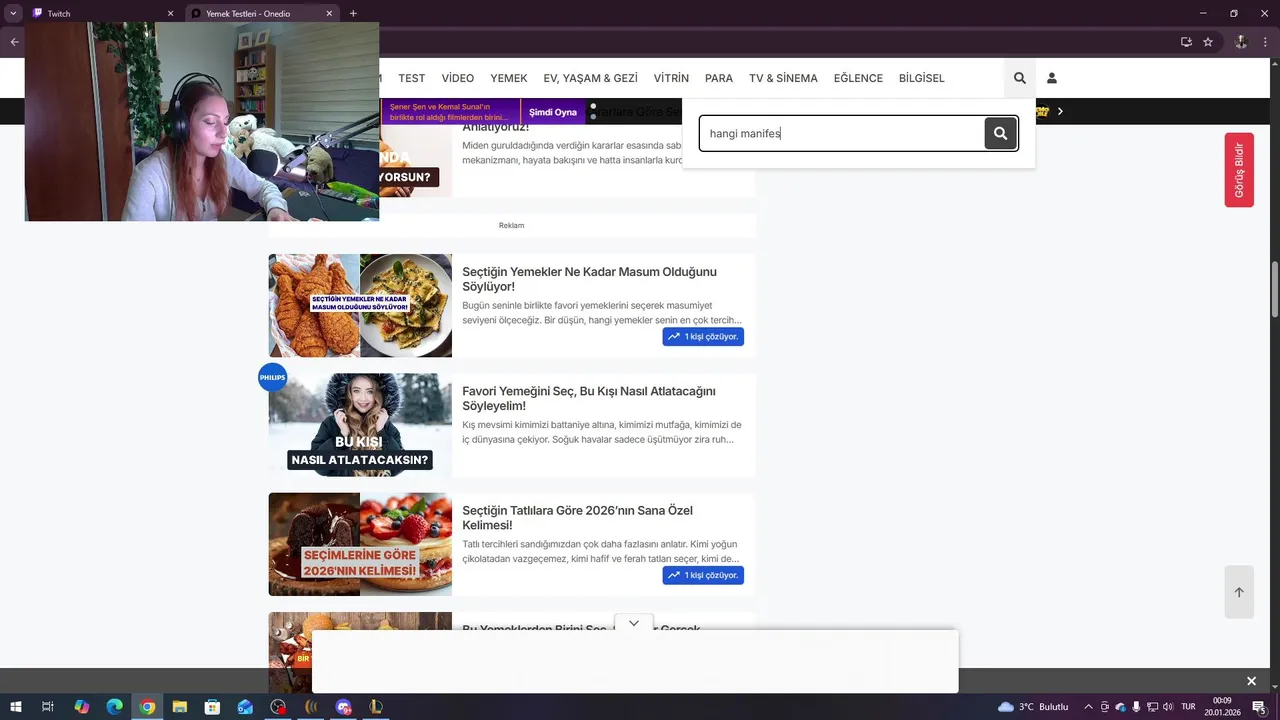Click the 'Seçimlerine Göre 2026'nın Kelimesi' thumbnail
This screenshot has width=1280, height=720.
click(360, 544)
